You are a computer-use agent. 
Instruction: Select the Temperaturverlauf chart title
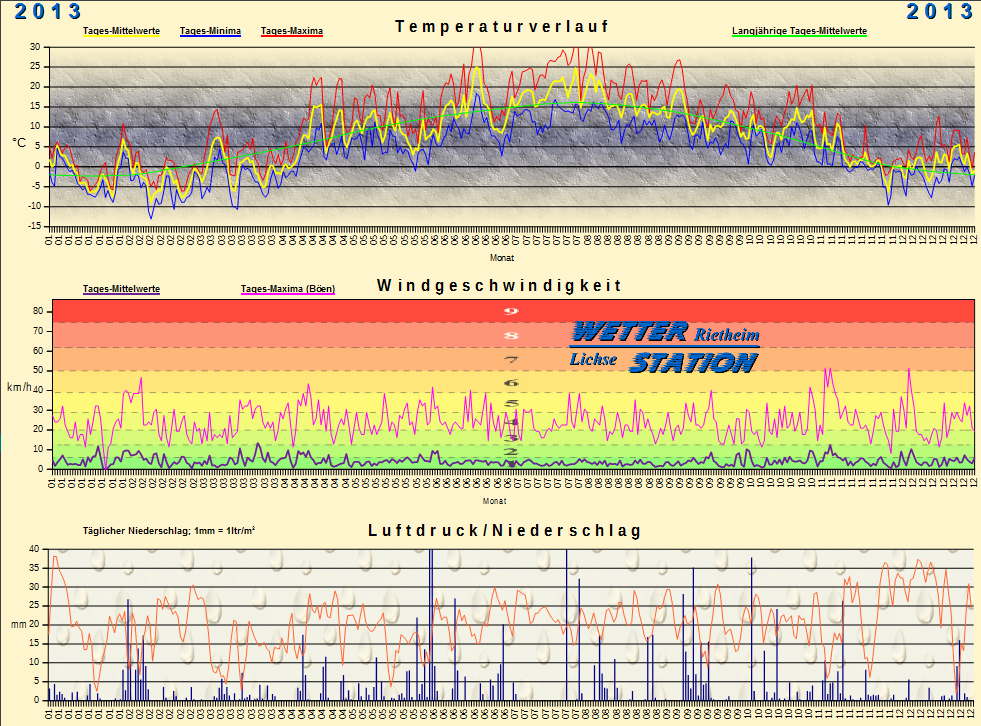[501, 27]
